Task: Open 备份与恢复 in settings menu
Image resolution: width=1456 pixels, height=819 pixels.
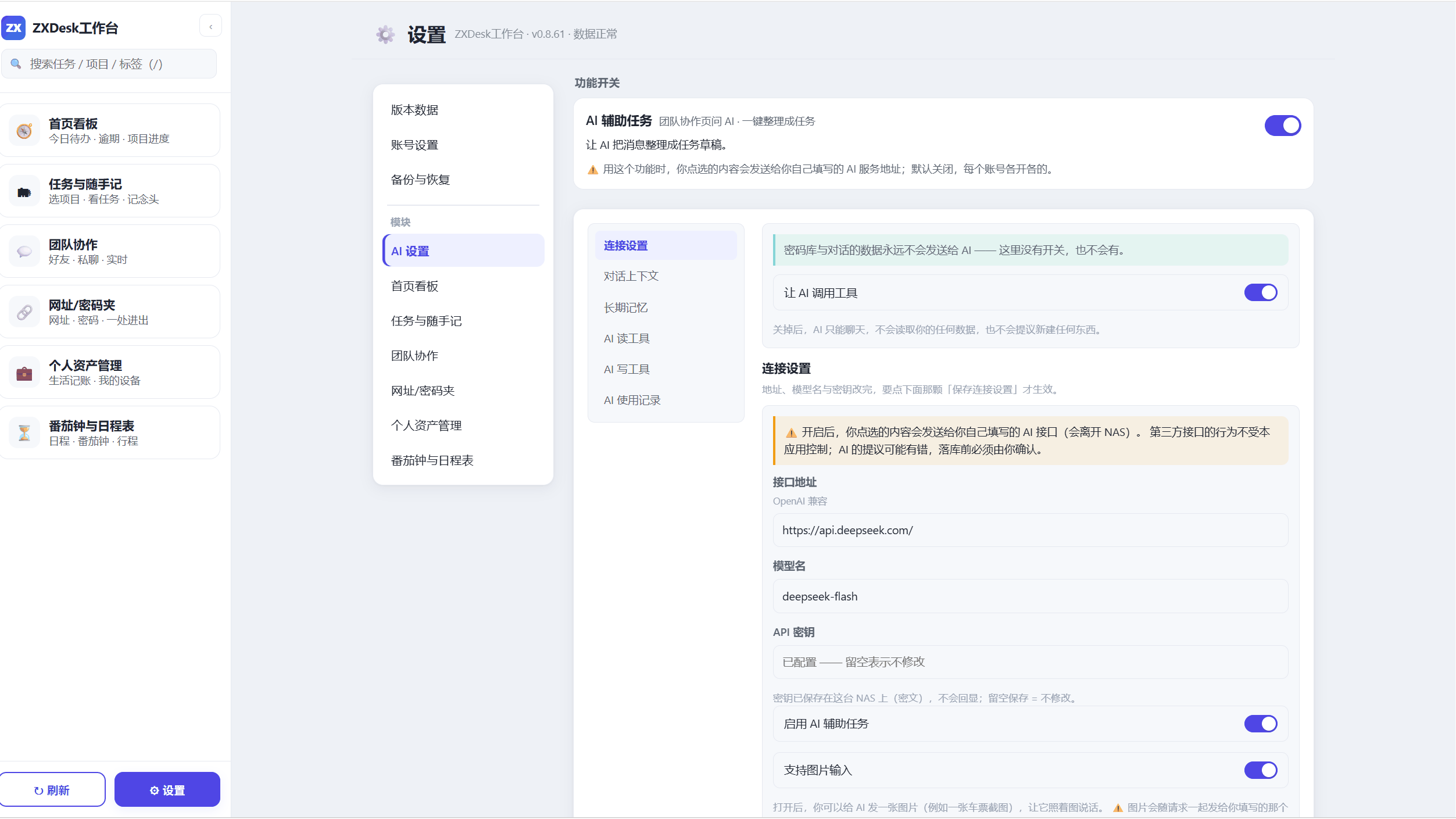Action: [463, 180]
